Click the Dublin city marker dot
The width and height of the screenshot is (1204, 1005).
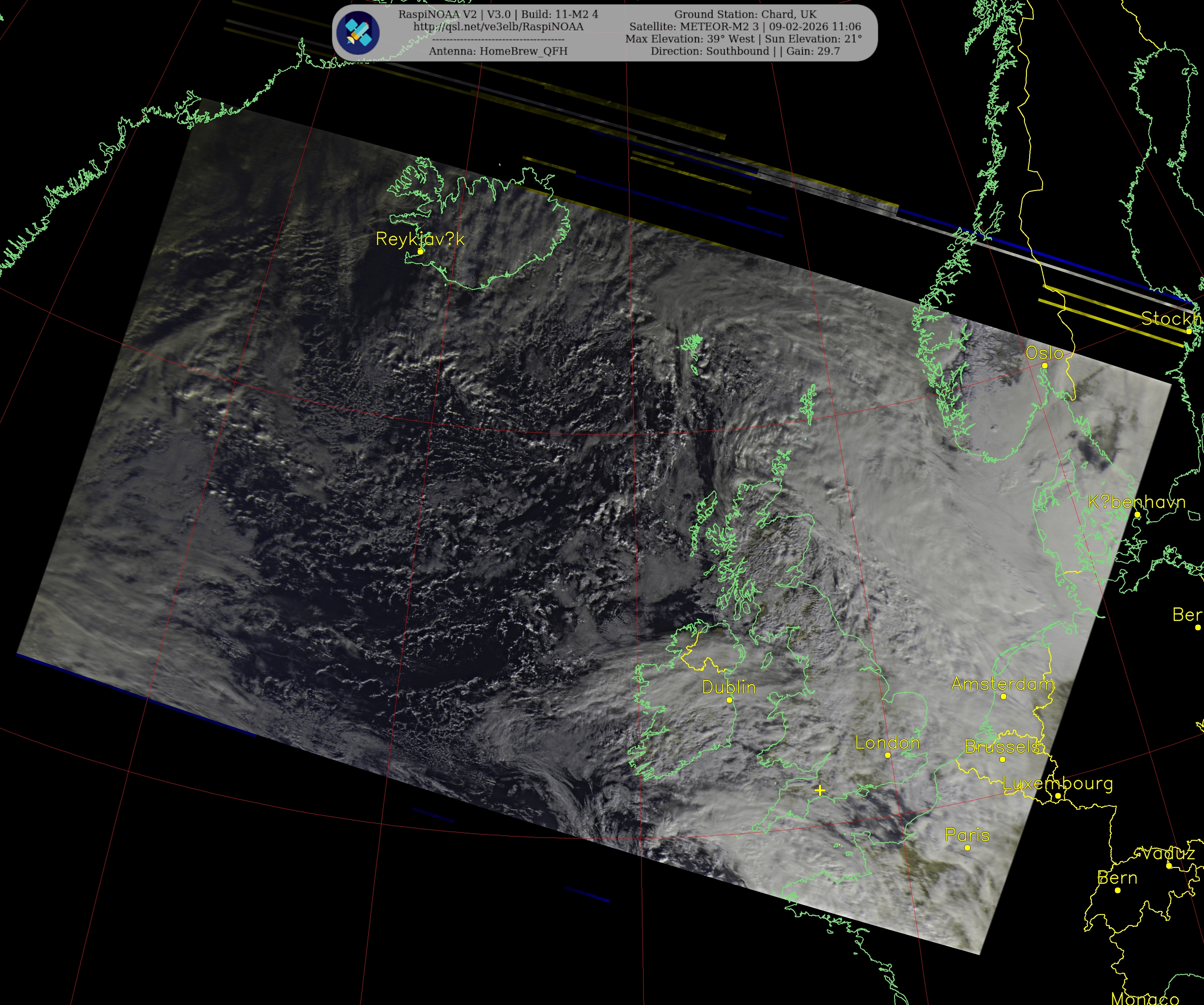click(x=729, y=700)
